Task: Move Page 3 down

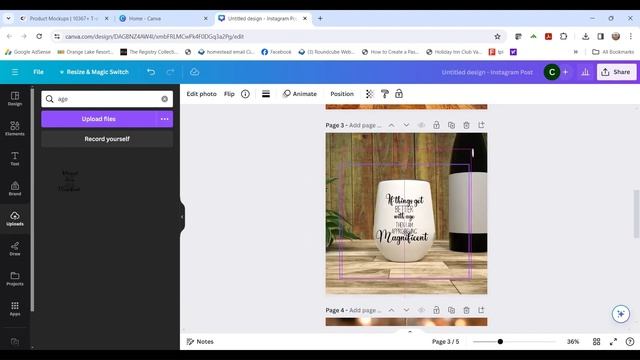Action: (x=406, y=125)
